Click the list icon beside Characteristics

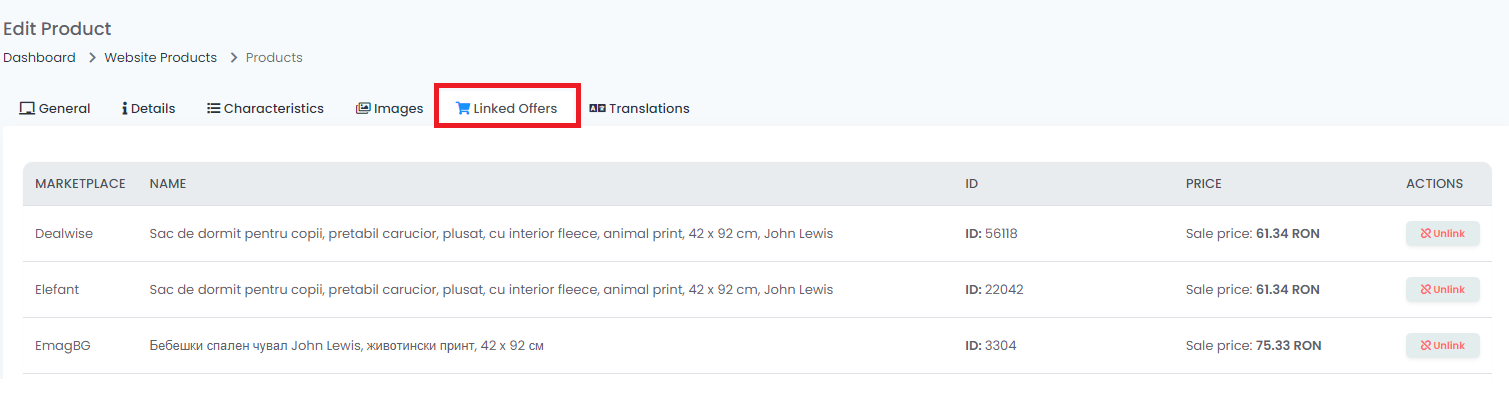click(x=213, y=108)
